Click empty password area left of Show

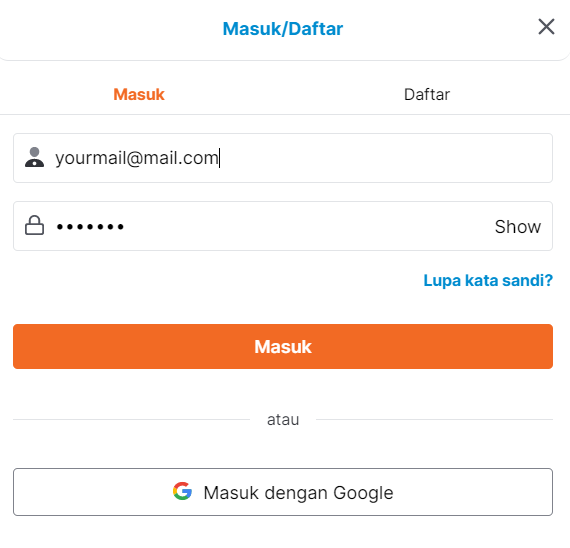click(x=309, y=226)
